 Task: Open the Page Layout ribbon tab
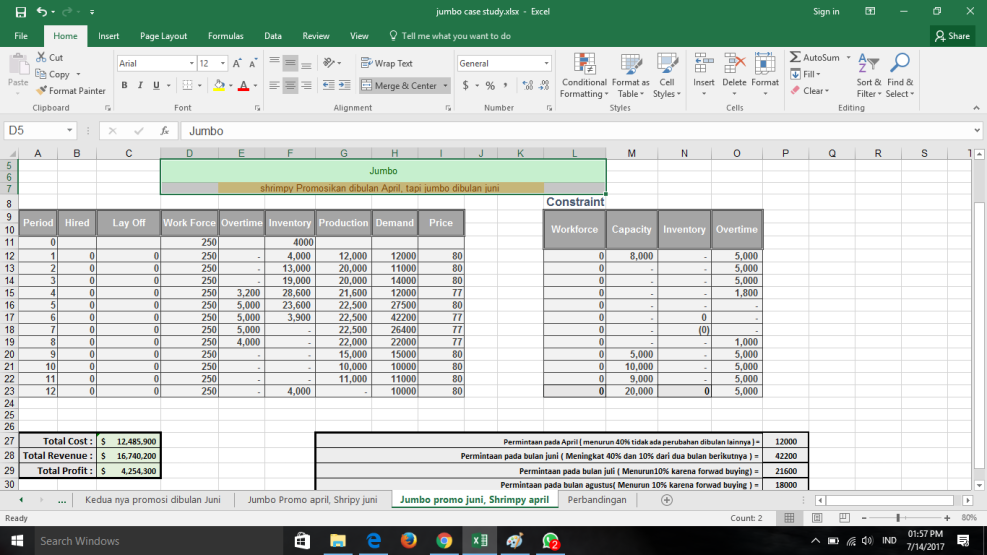coord(163,36)
